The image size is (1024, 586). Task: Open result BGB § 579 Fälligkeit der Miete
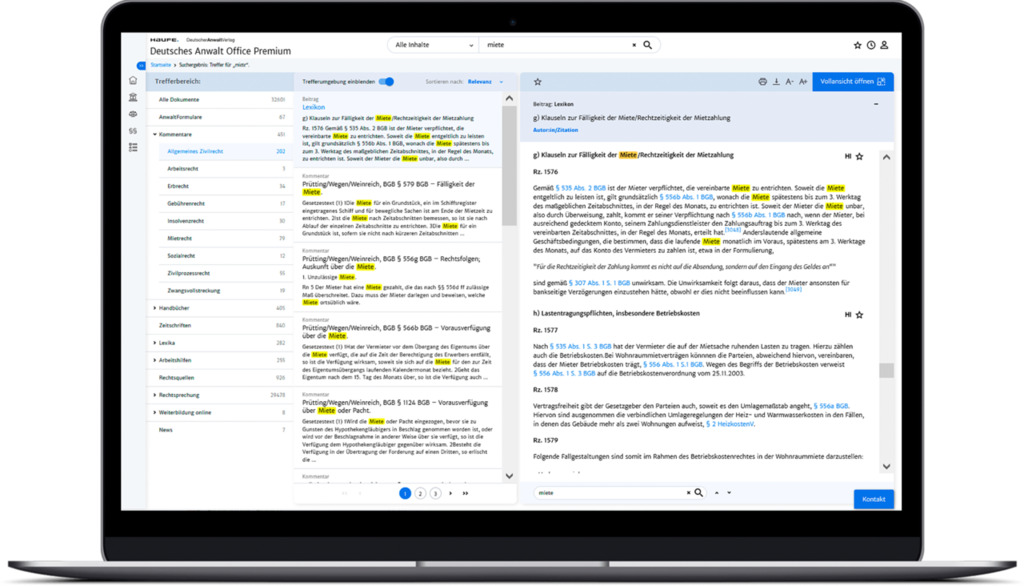[388, 188]
